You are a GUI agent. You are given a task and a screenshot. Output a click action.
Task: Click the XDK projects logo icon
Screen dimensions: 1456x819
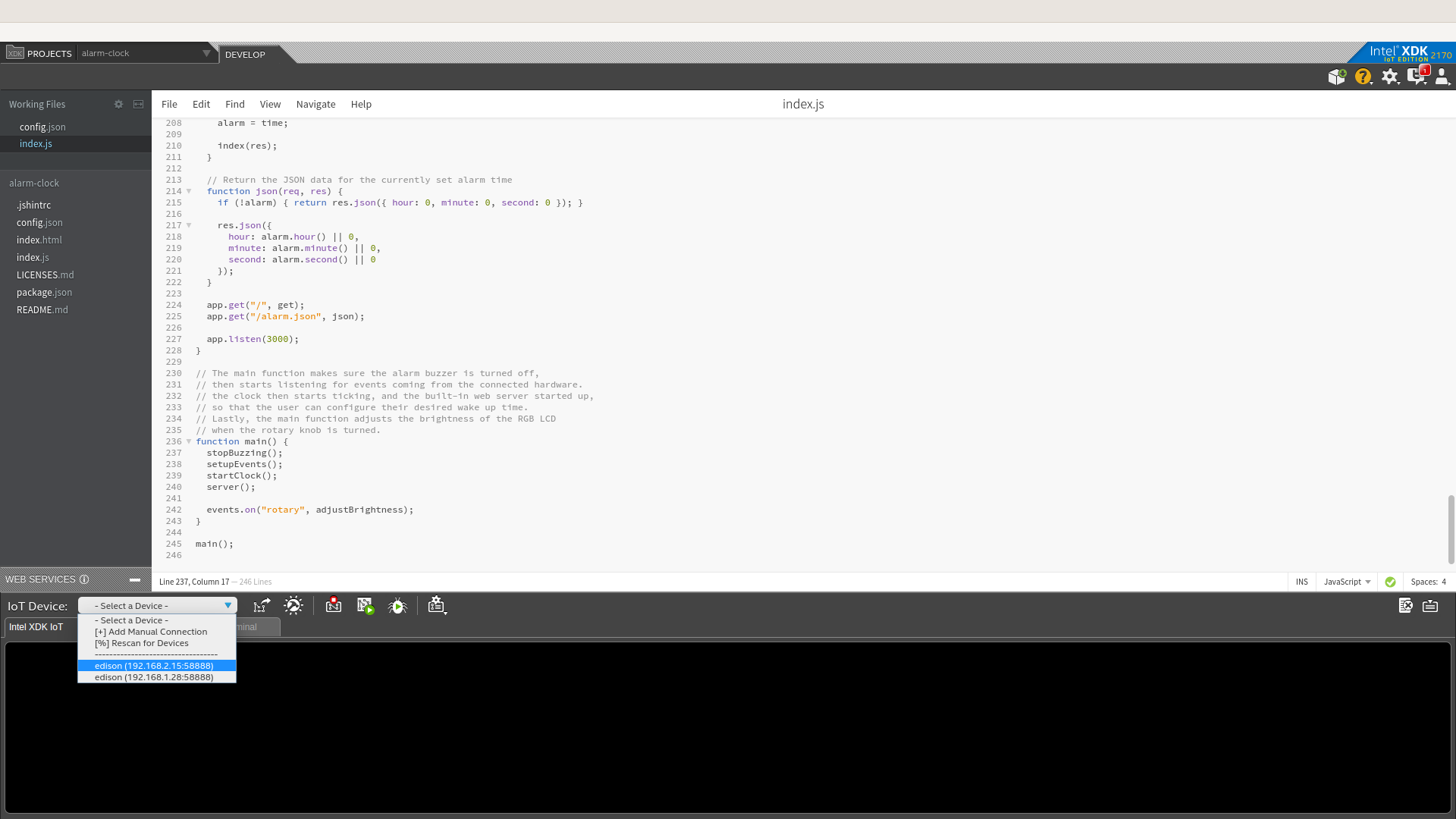[15, 52]
